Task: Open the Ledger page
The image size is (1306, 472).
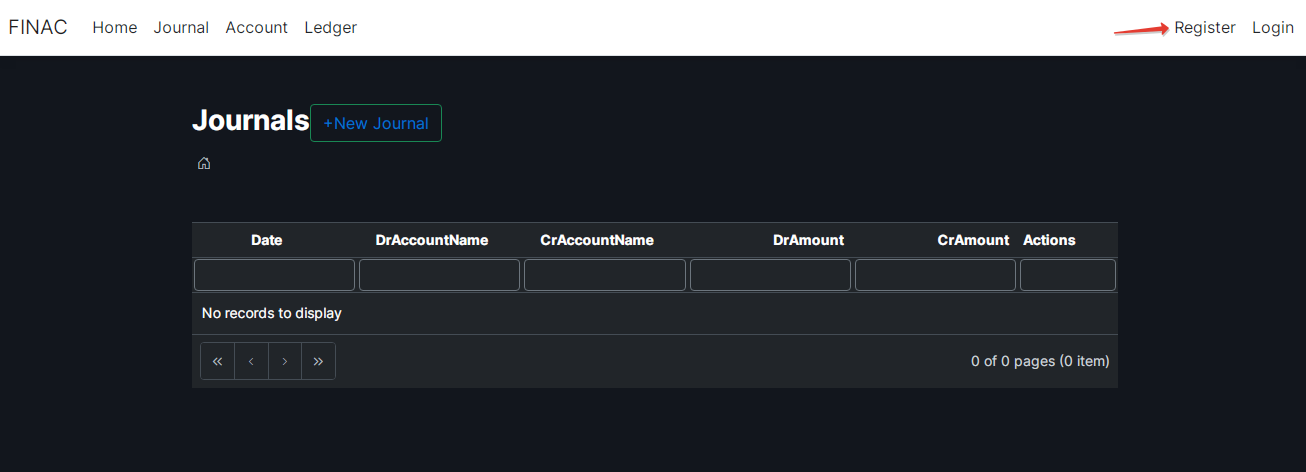Action: click(330, 27)
